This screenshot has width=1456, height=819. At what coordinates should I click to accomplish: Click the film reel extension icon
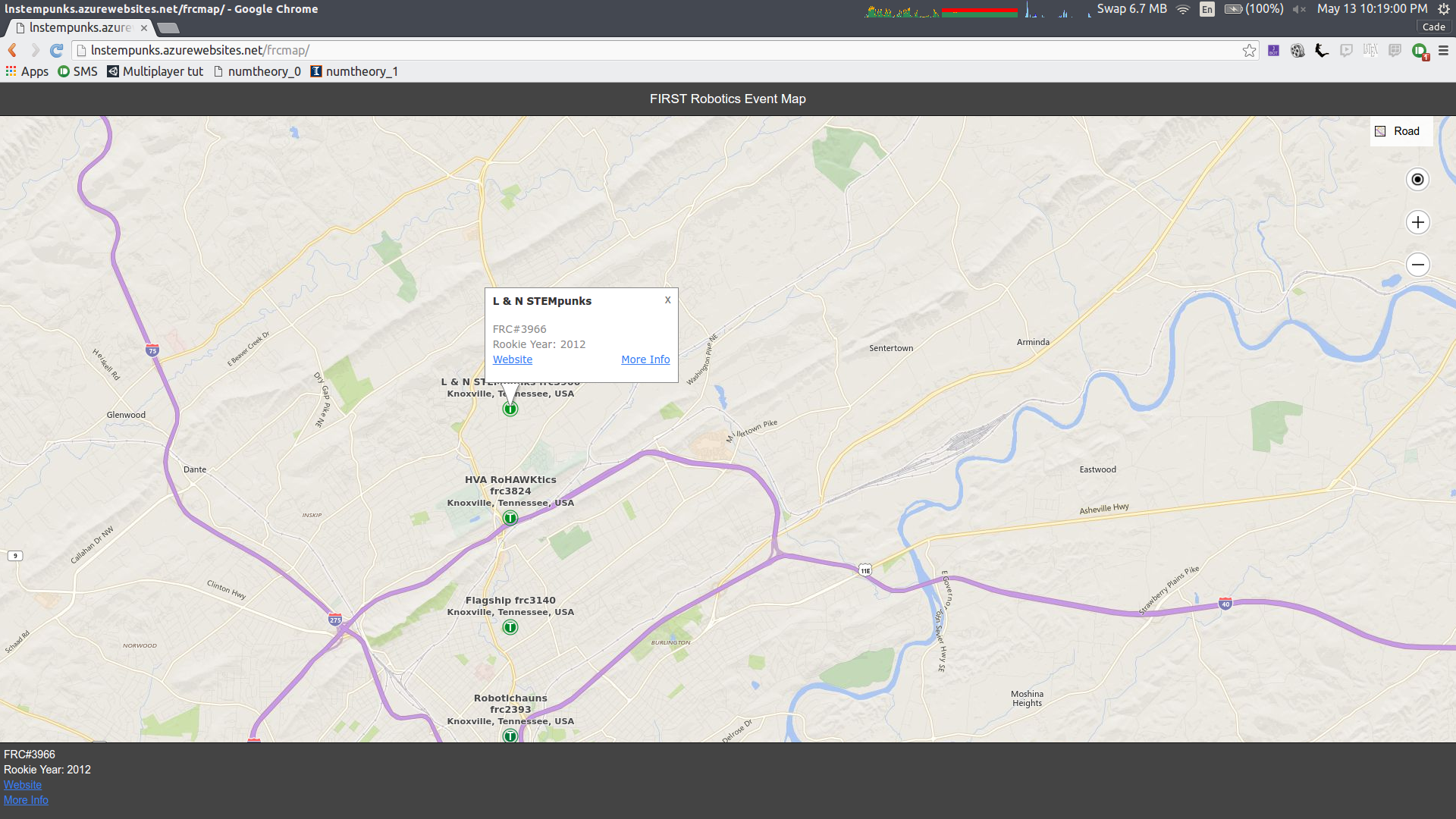1298,51
